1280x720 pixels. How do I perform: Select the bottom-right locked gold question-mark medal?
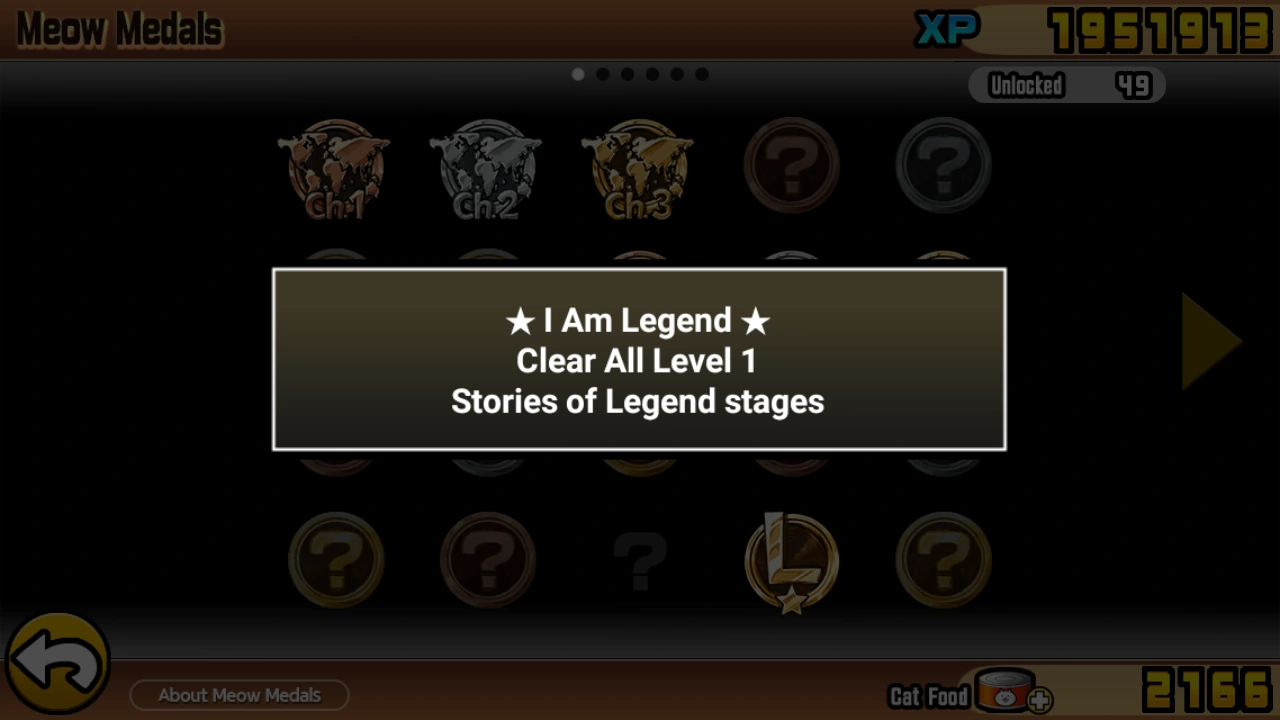coord(943,560)
